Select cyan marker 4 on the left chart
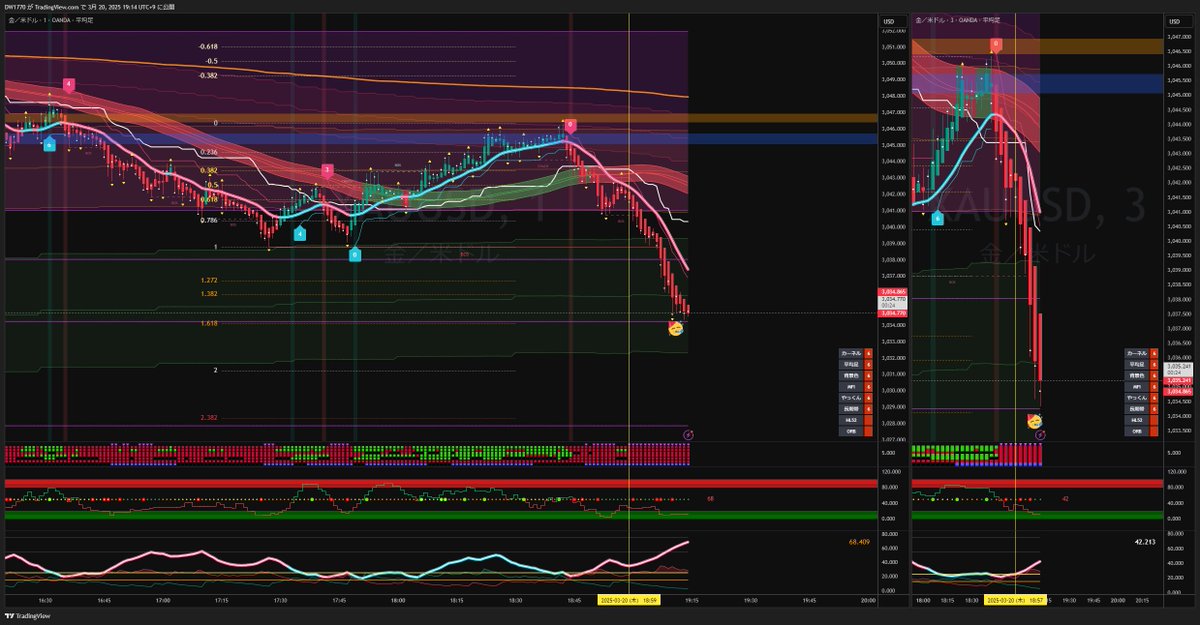The height and width of the screenshot is (625, 1200). [300, 233]
